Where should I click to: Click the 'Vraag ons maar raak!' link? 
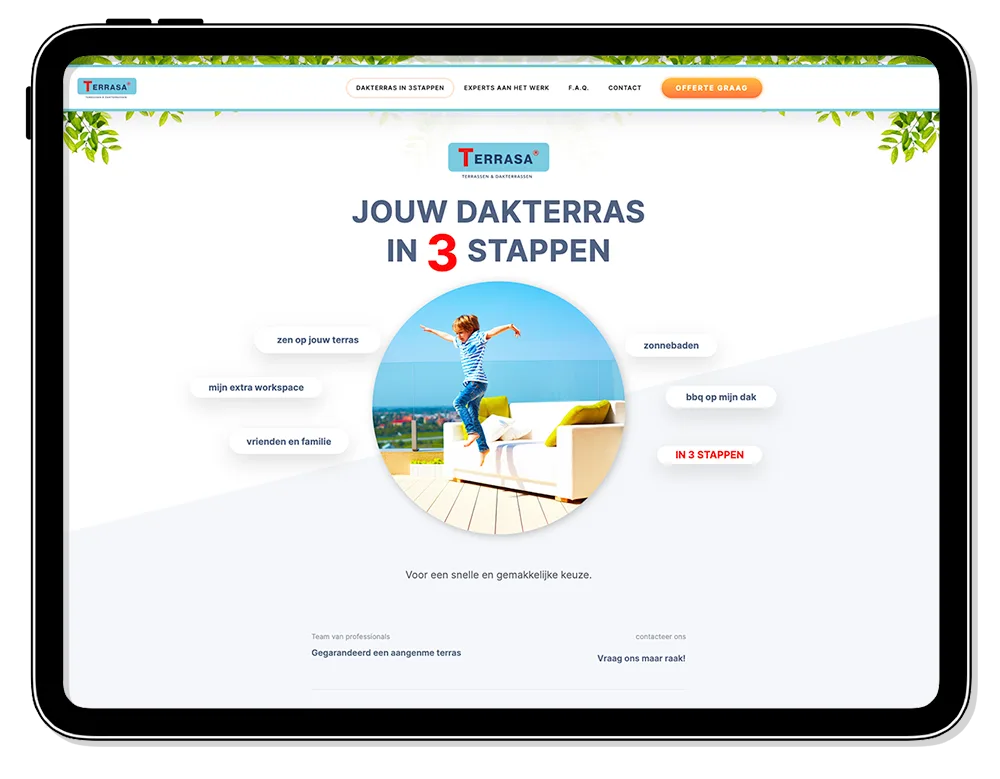641,658
